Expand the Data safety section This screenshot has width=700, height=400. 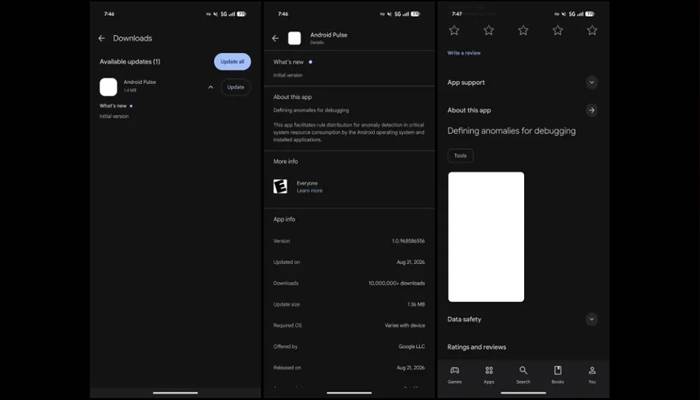click(592, 319)
